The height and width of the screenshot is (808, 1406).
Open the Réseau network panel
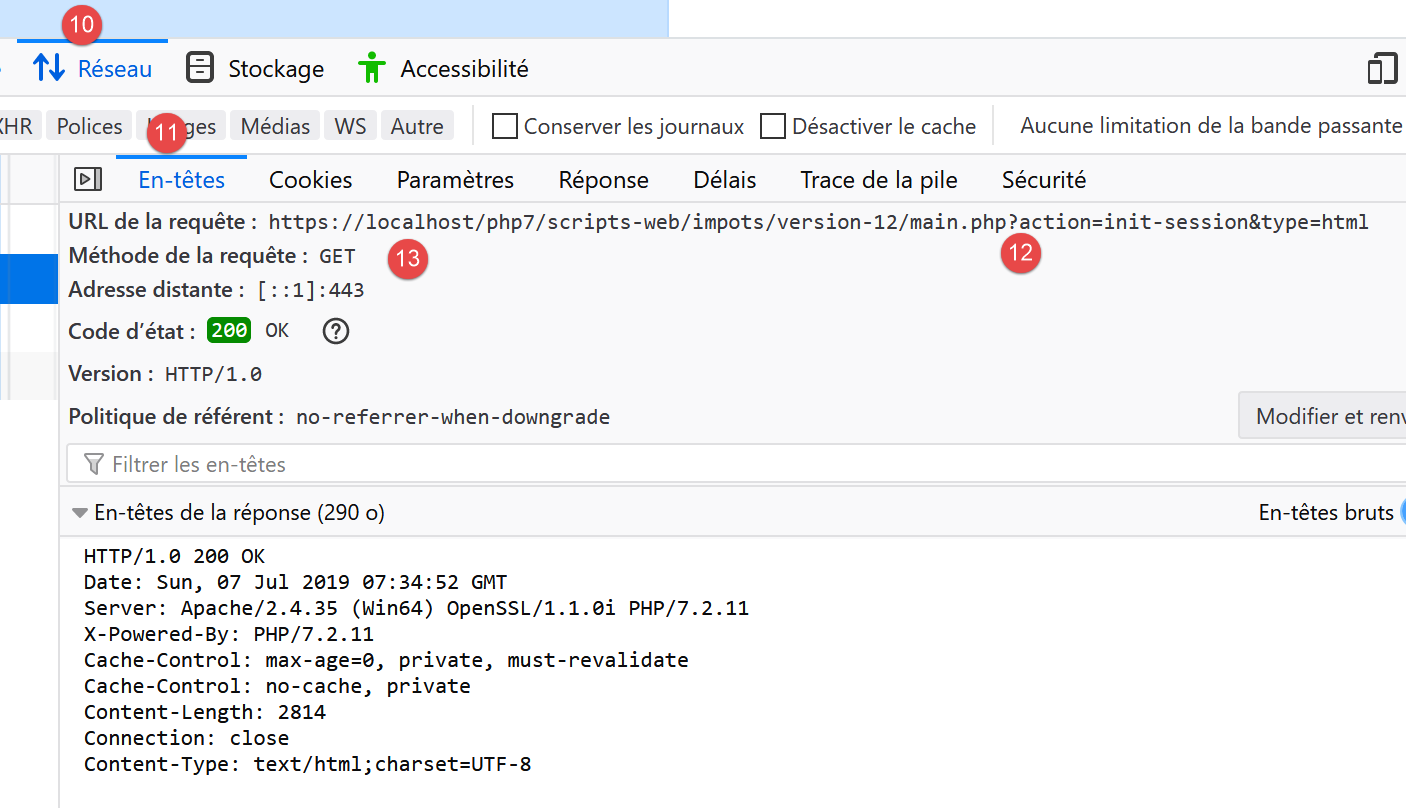(x=93, y=69)
